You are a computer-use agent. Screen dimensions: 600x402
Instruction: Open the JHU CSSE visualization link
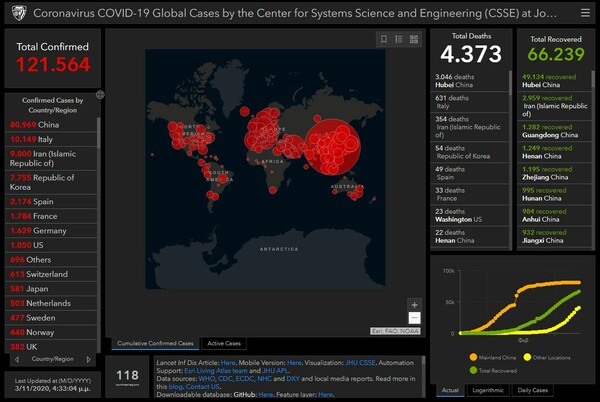point(360,363)
